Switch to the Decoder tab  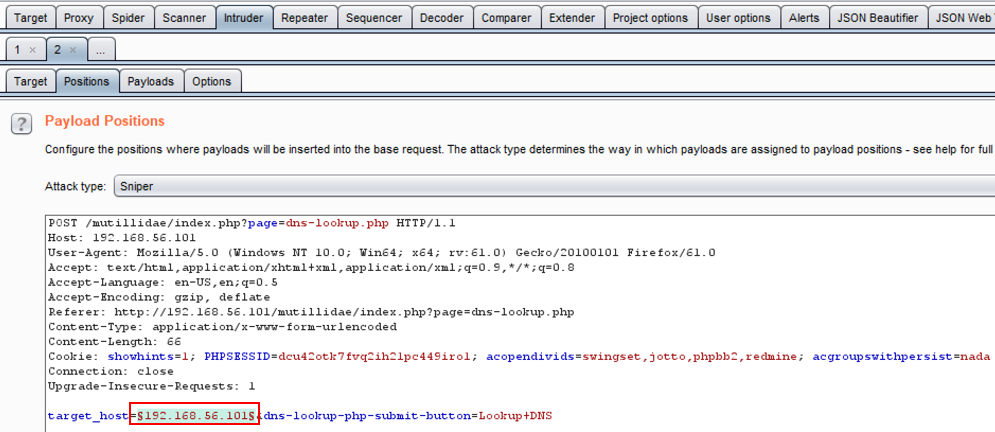click(x=442, y=18)
